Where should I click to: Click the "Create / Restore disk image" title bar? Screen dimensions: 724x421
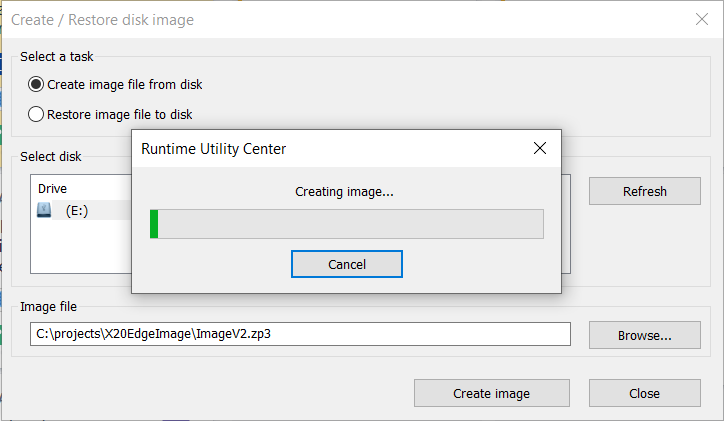103,20
